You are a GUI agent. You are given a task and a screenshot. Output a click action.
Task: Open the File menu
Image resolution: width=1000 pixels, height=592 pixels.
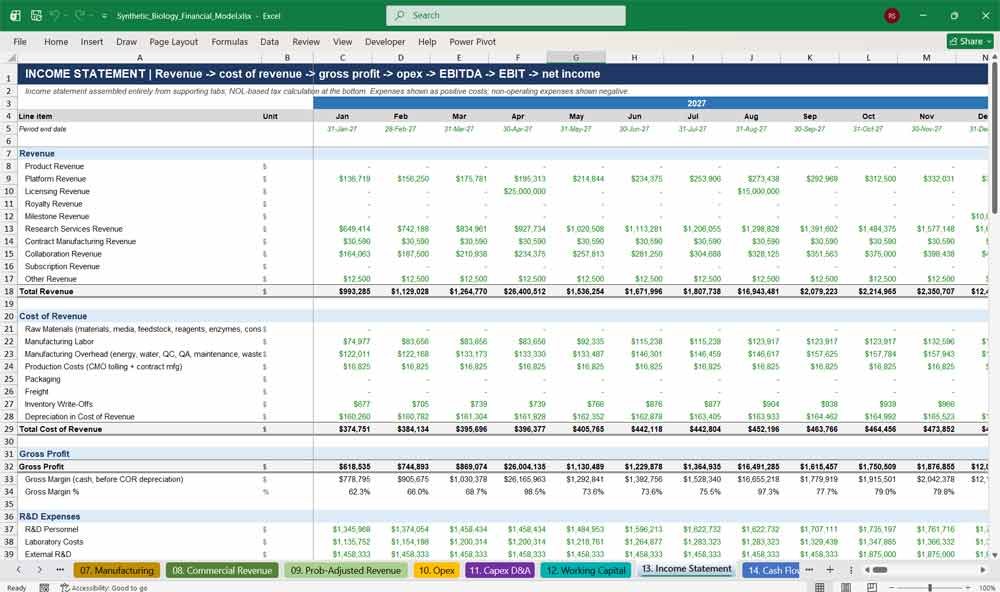(x=20, y=41)
